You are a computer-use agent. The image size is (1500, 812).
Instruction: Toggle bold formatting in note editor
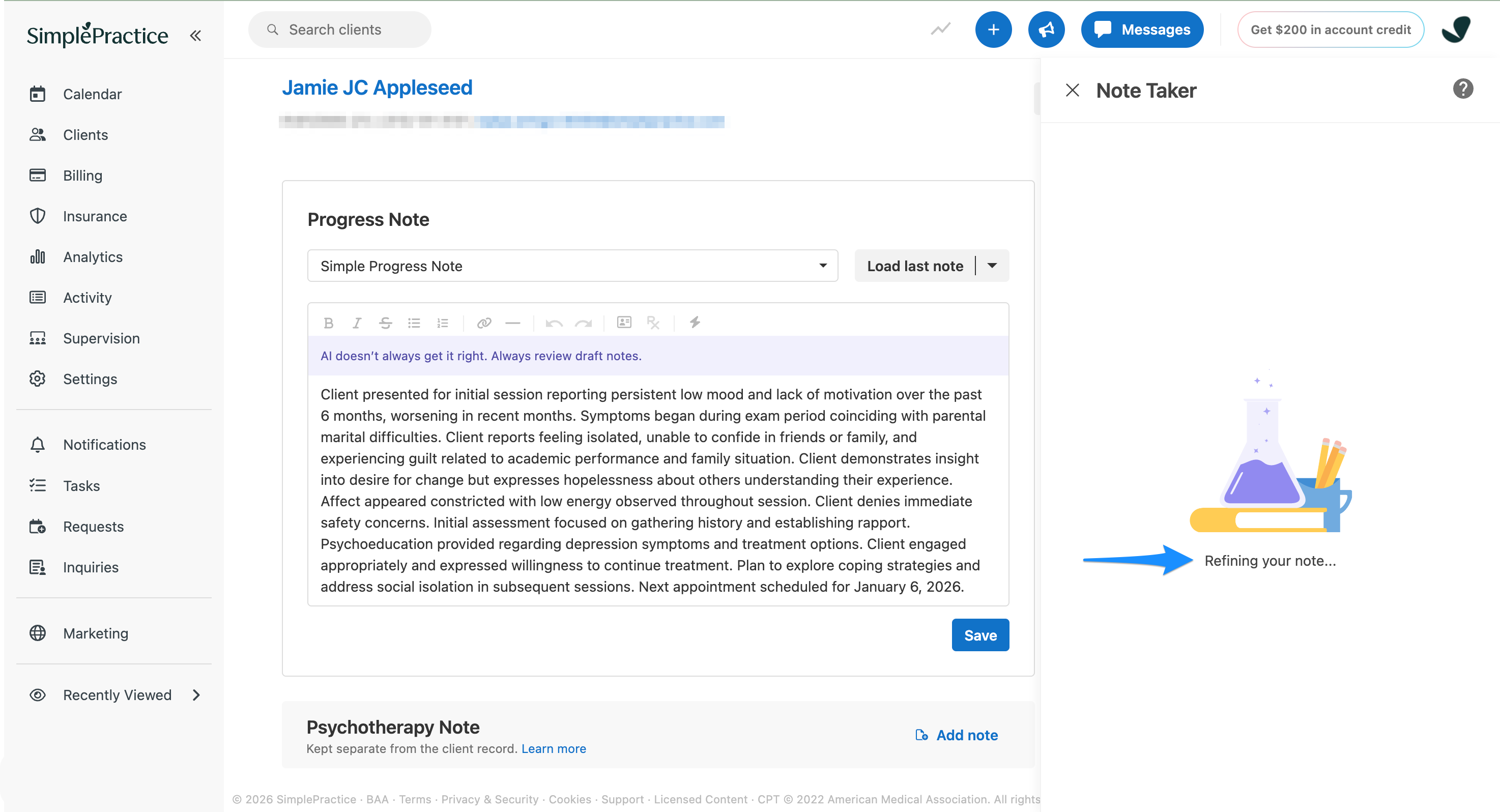tap(328, 323)
